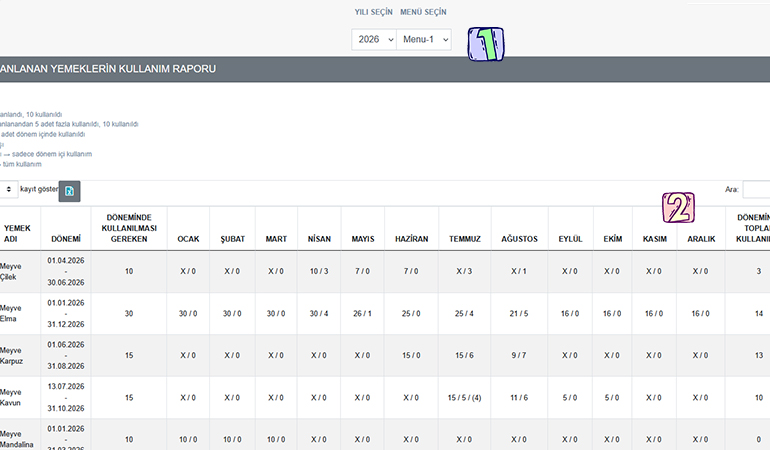
Task: Click the number 2 annotation badge
Action: tap(677, 208)
